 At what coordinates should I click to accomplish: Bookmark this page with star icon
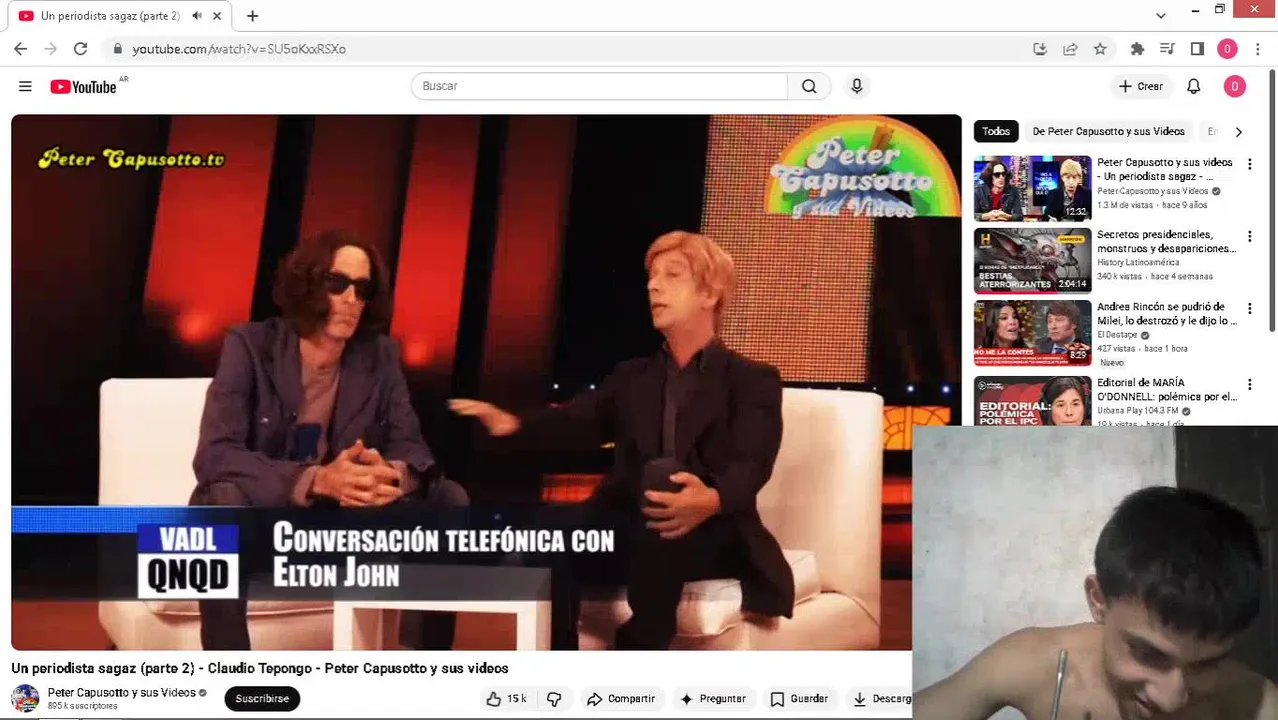[x=1100, y=48]
